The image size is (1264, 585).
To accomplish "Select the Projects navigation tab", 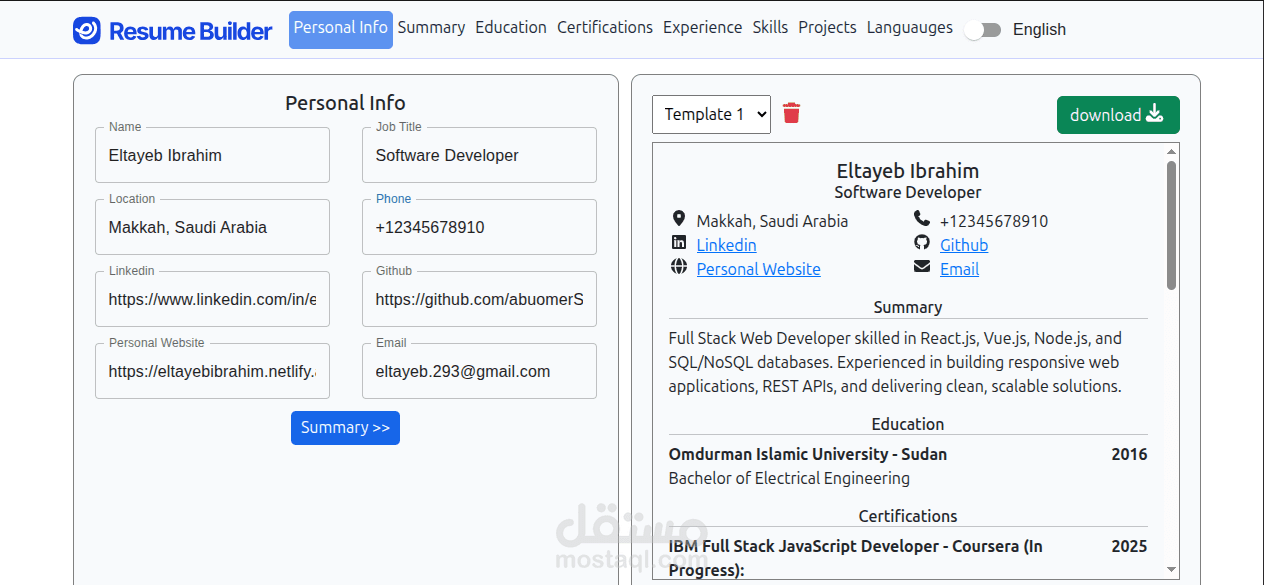I will click(x=828, y=27).
